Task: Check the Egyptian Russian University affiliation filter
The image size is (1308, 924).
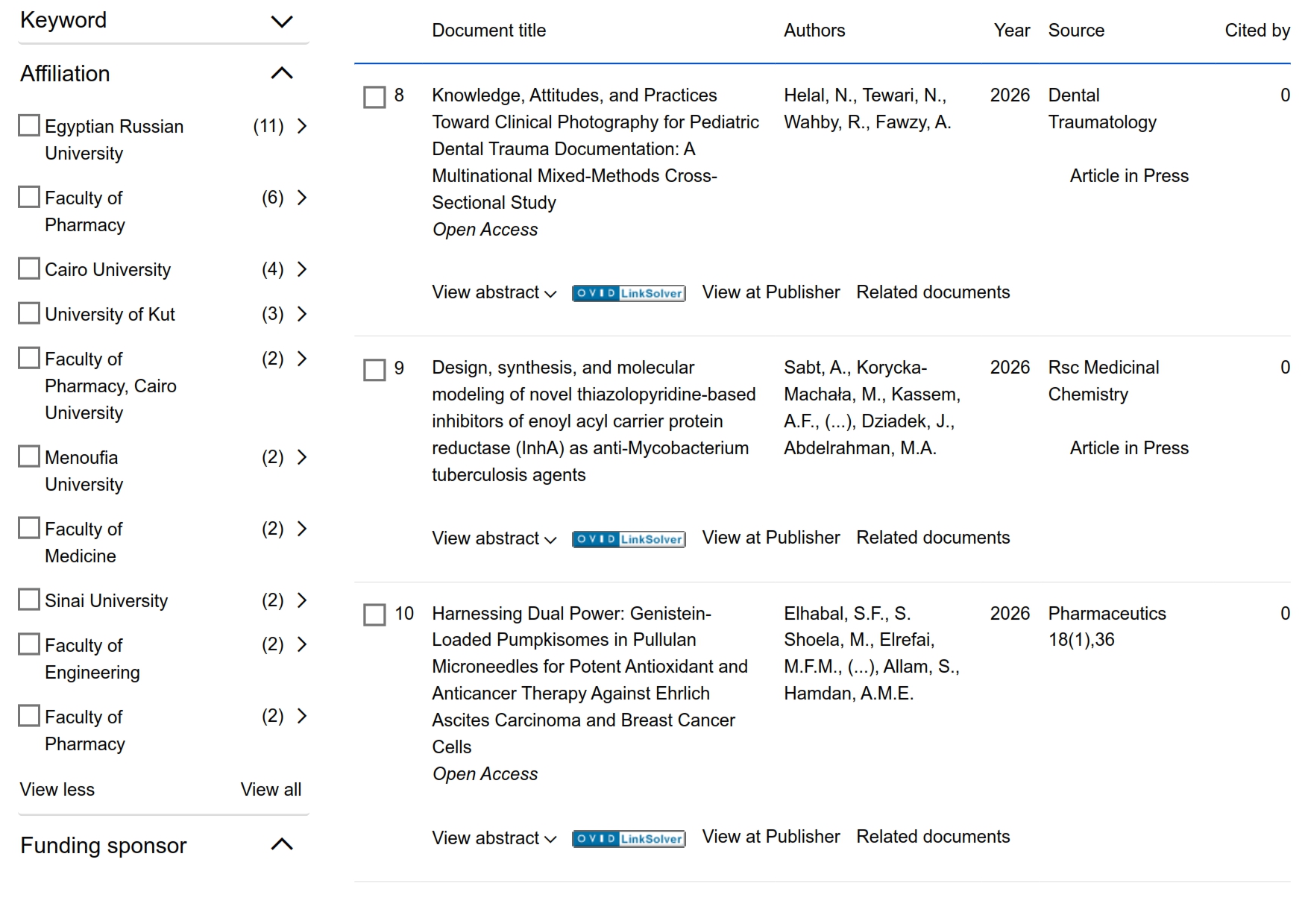Action: (x=29, y=125)
